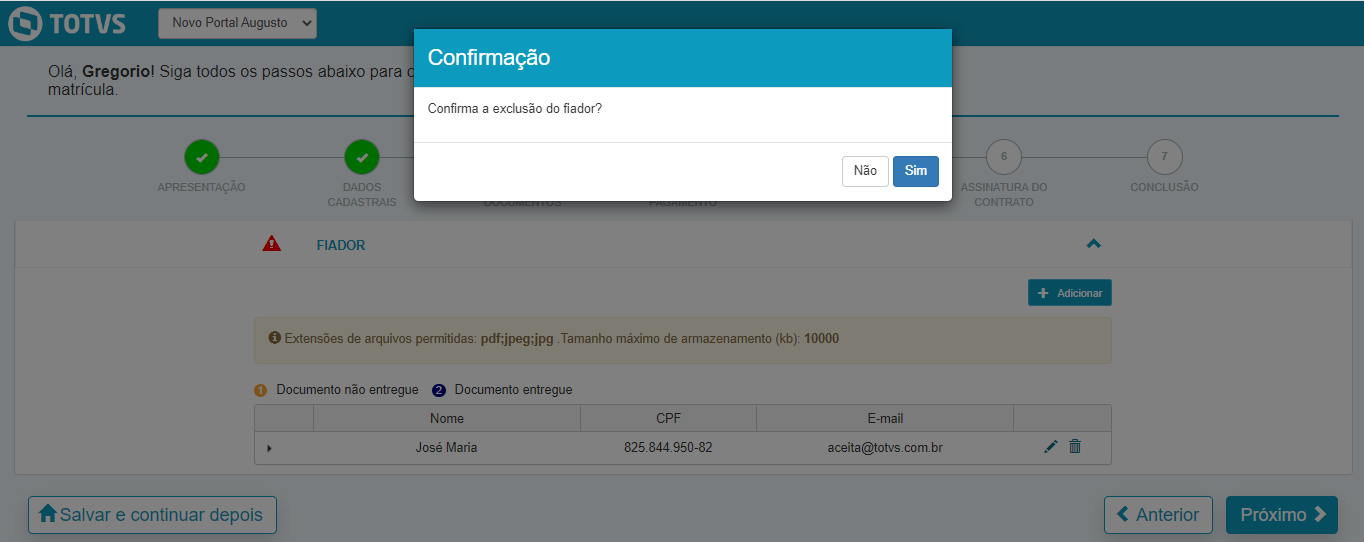The height and width of the screenshot is (542, 1364).
Task: Expand the José Maria row details arrow
Action: click(269, 449)
